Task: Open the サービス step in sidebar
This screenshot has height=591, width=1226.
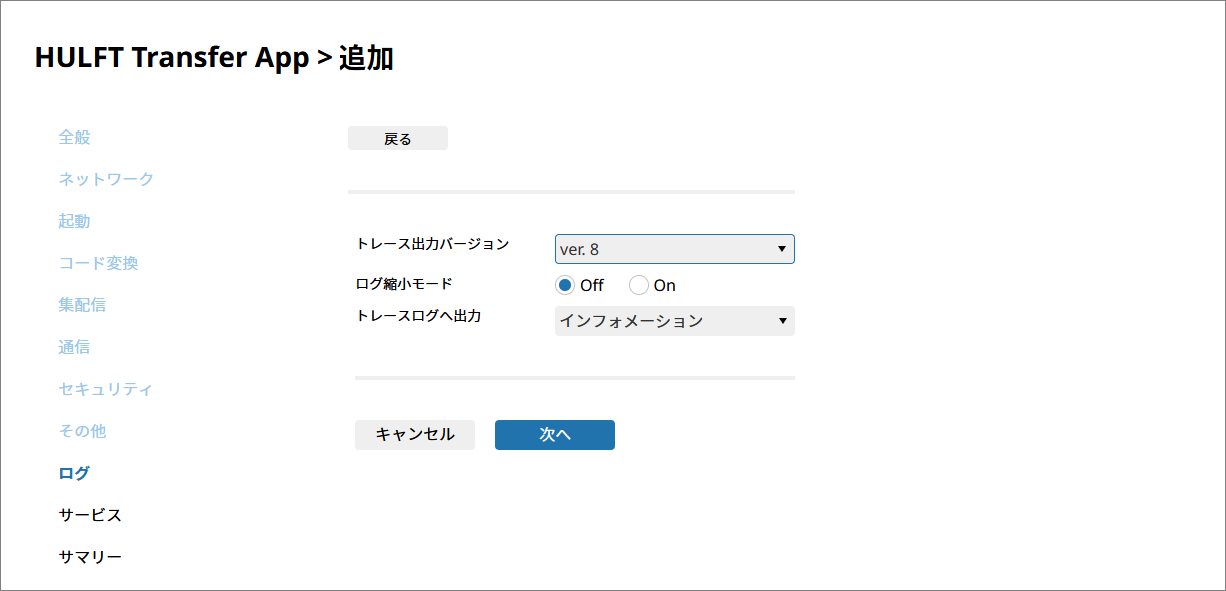Action: click(x=90, y=515)
